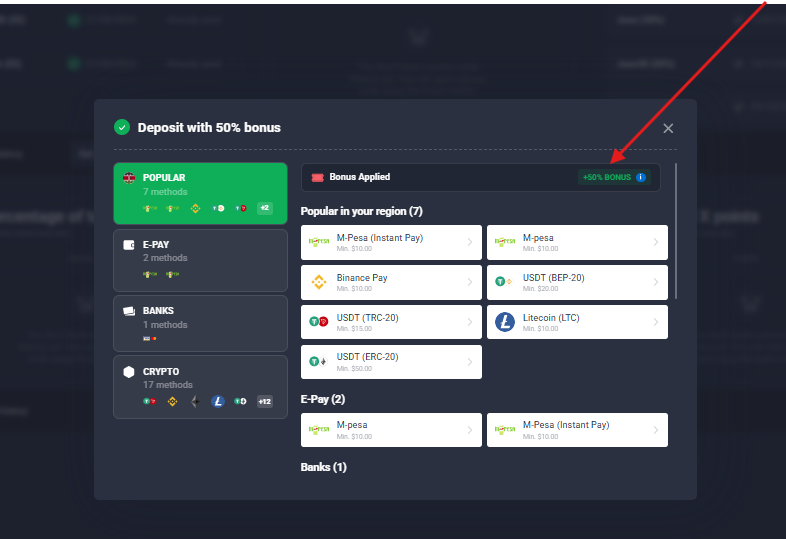Click the E-Pay (2) section heading
This screenshot has height=539, width=786.
(x=323, y=399)
